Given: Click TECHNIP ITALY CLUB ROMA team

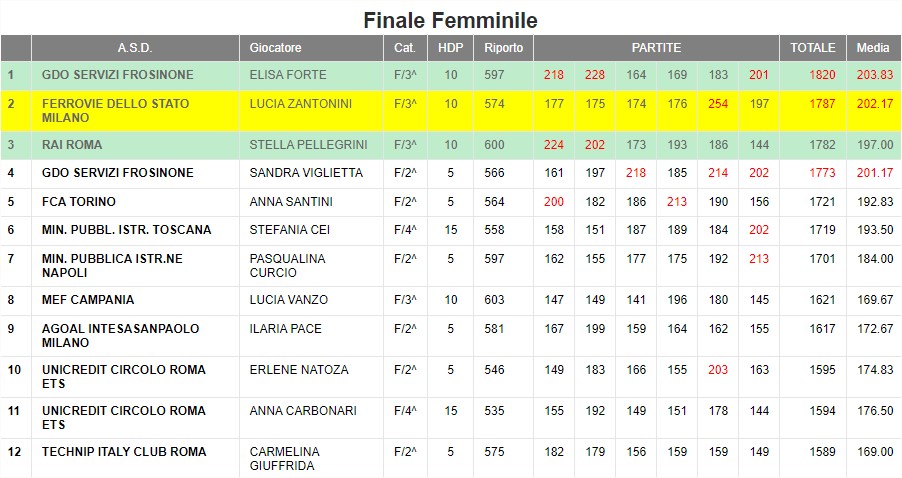Looking at the screenshot, I should (124, 452).
